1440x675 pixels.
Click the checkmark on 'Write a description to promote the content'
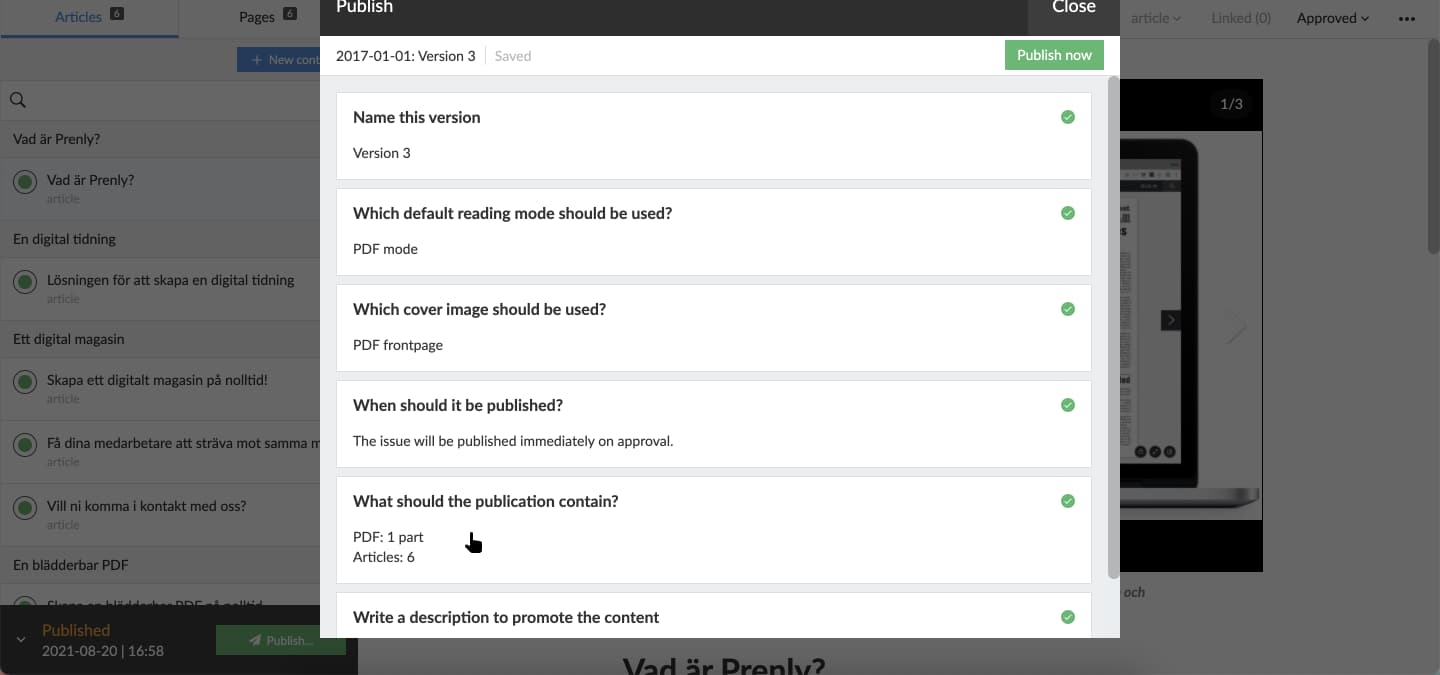click(x=1067, y=617)
